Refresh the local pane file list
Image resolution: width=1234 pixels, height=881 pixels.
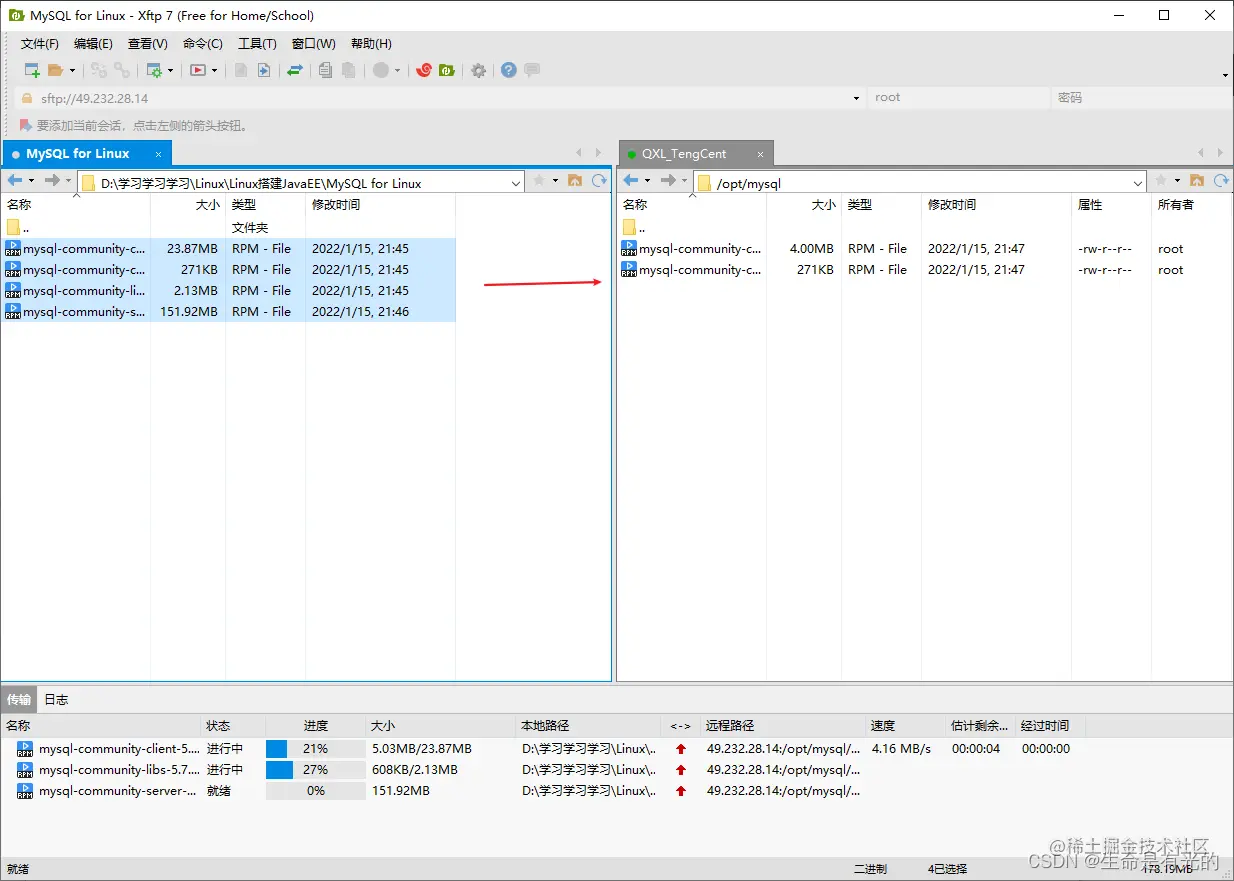click(x=599, y=180)
